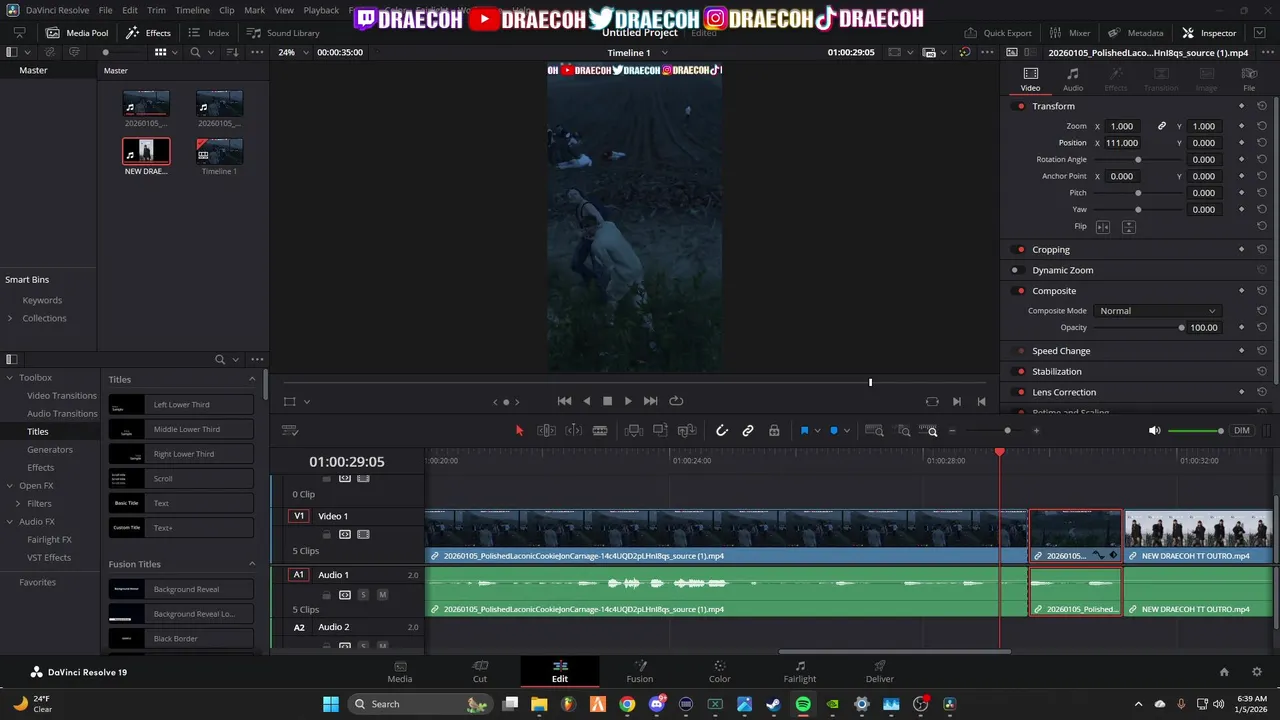Image resolution: width=1280 pixels, height=720 pixels.
Task: Toggle linked selection chain icon
Action: (748, 431)
